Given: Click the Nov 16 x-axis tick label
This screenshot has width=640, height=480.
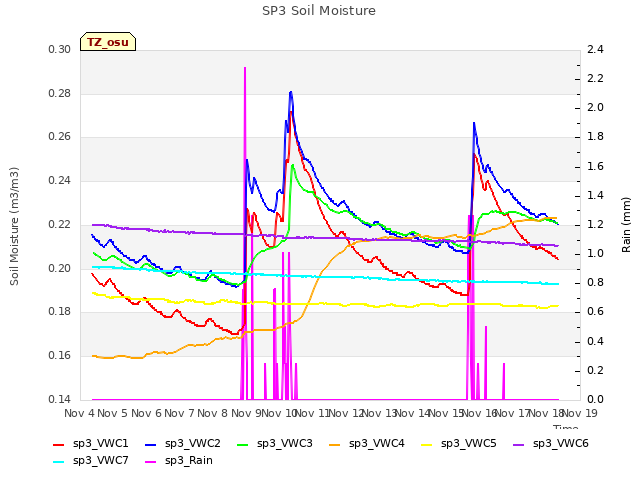Looking at the screenshot, I should click(480, 413).
